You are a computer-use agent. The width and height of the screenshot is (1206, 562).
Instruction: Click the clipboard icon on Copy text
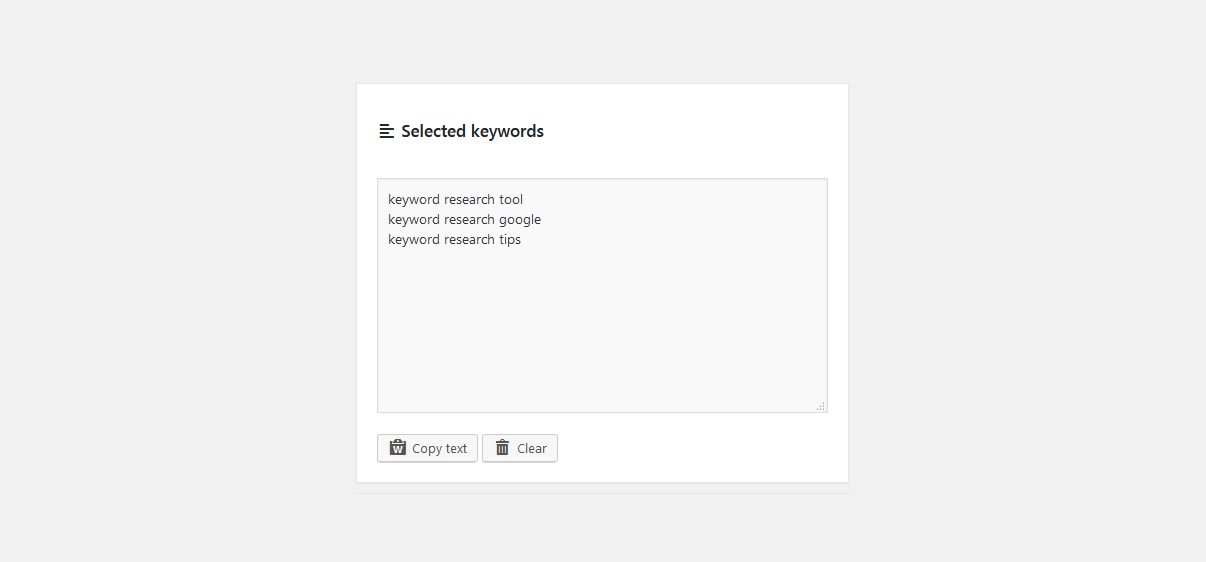(398, 448)
